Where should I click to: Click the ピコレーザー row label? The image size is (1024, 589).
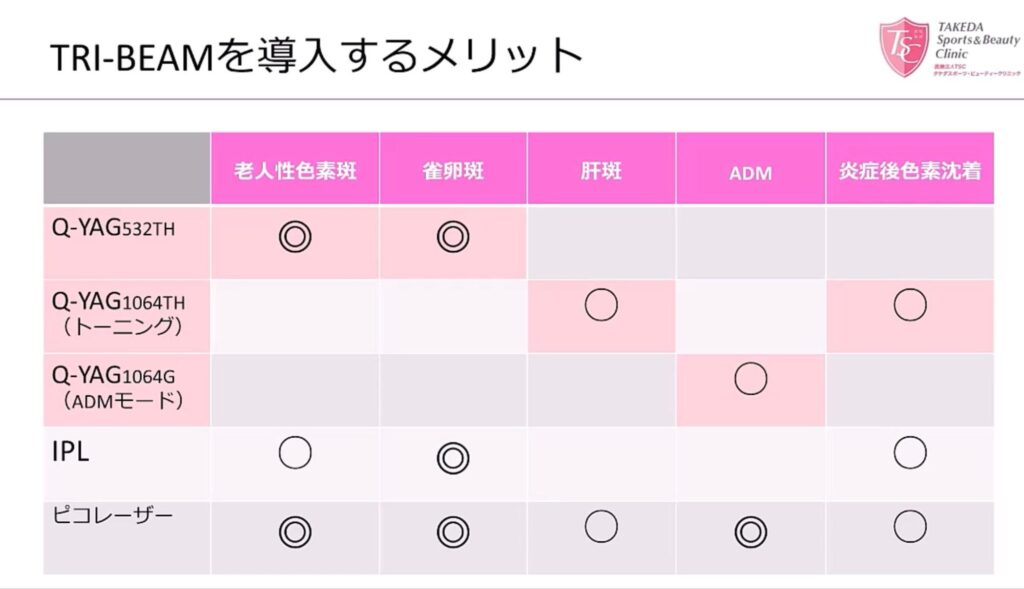pyautogui.click(x=112, y=516)
